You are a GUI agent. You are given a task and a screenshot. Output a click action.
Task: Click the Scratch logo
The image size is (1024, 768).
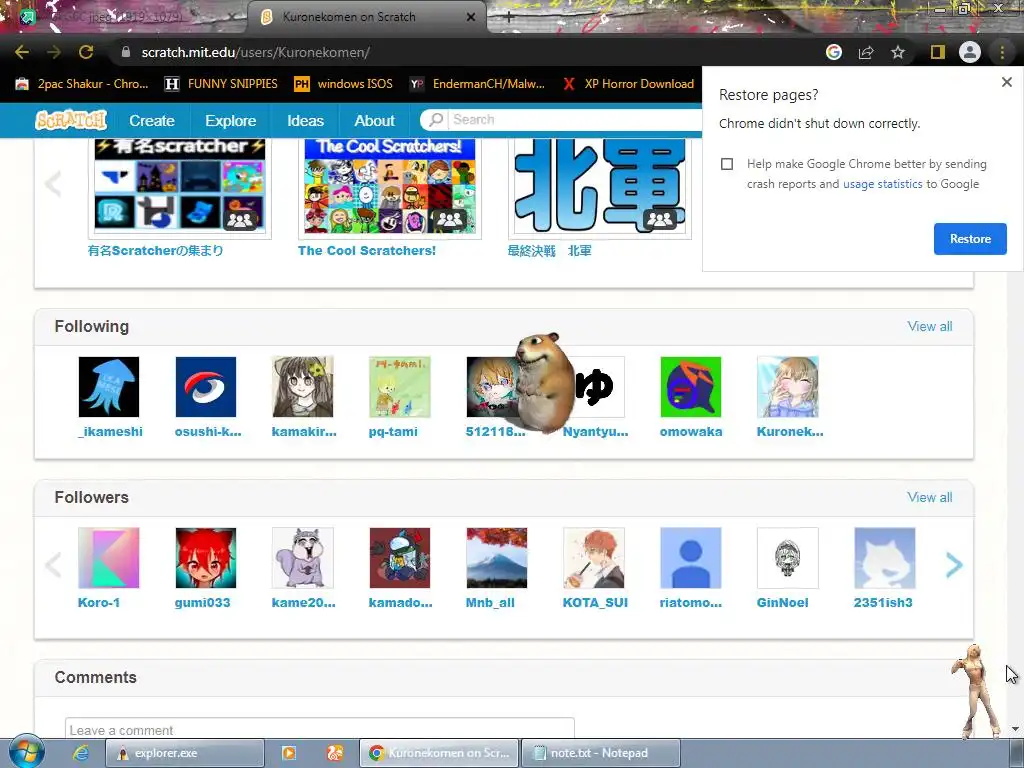click(71, 120)
